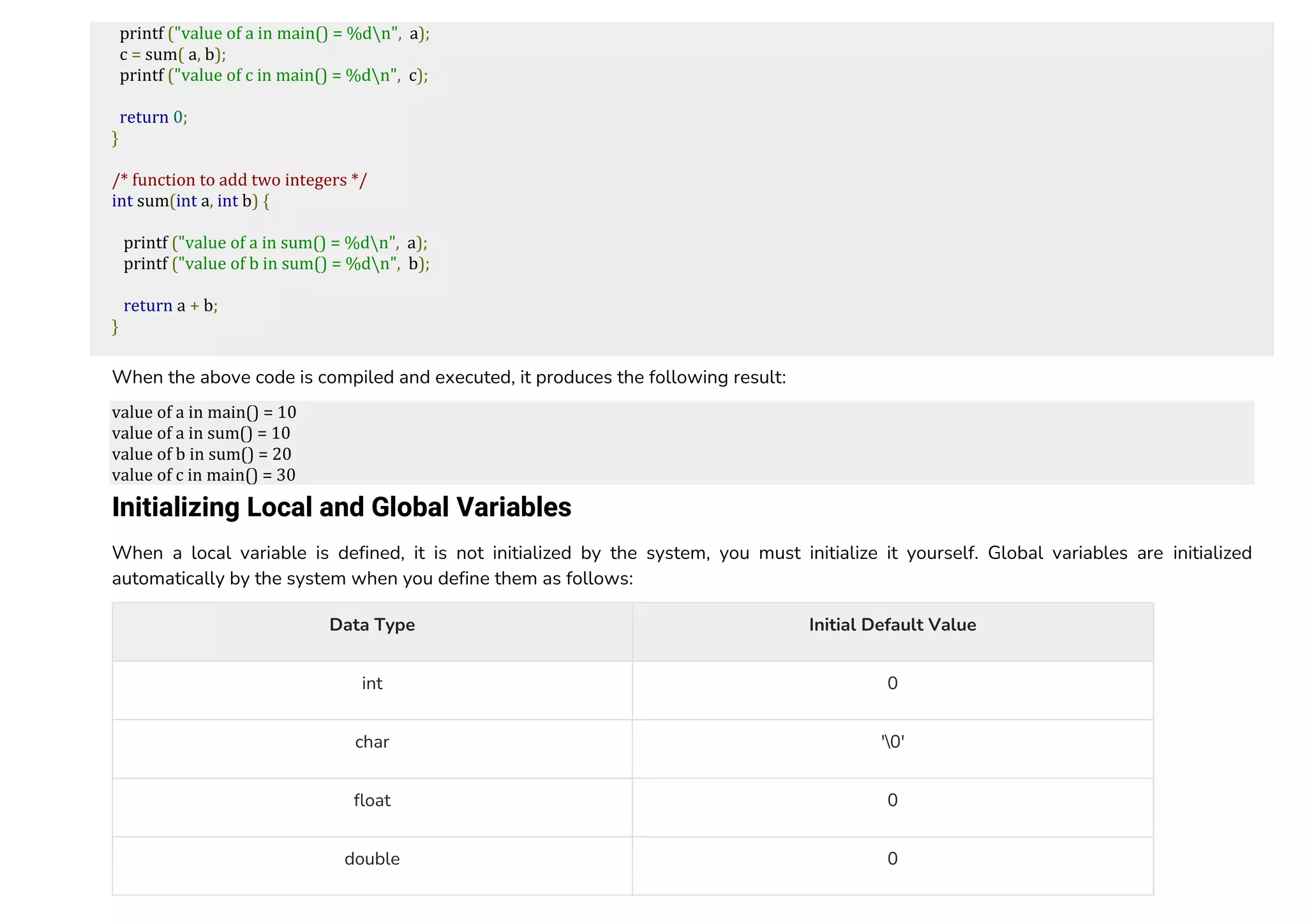Viewport: 1307px width, 924px height.
Task: Click output line 'value of c in main() = 30'
Action: 204,475
